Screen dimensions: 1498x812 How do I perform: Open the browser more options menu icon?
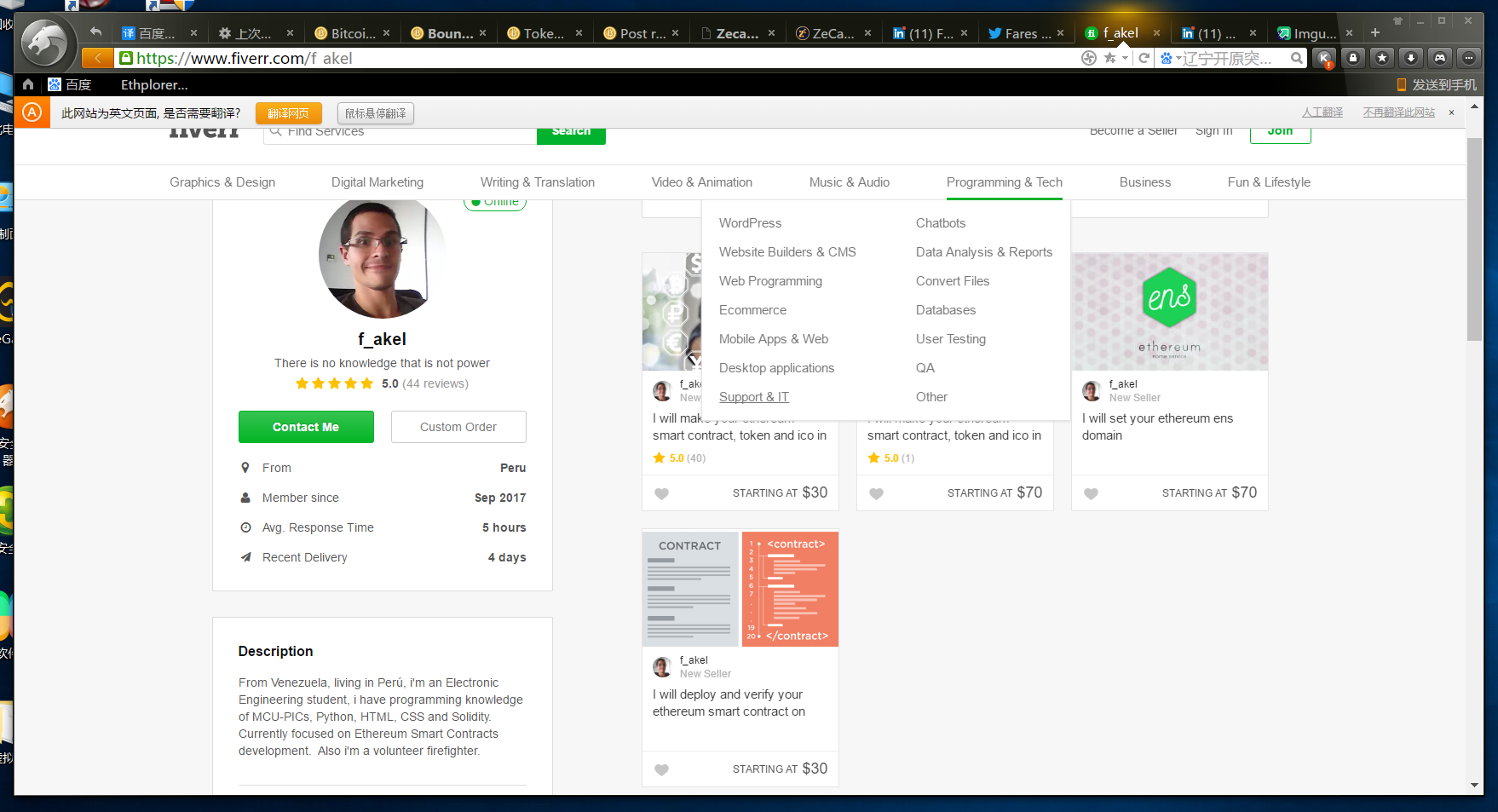coord(1469,58)
